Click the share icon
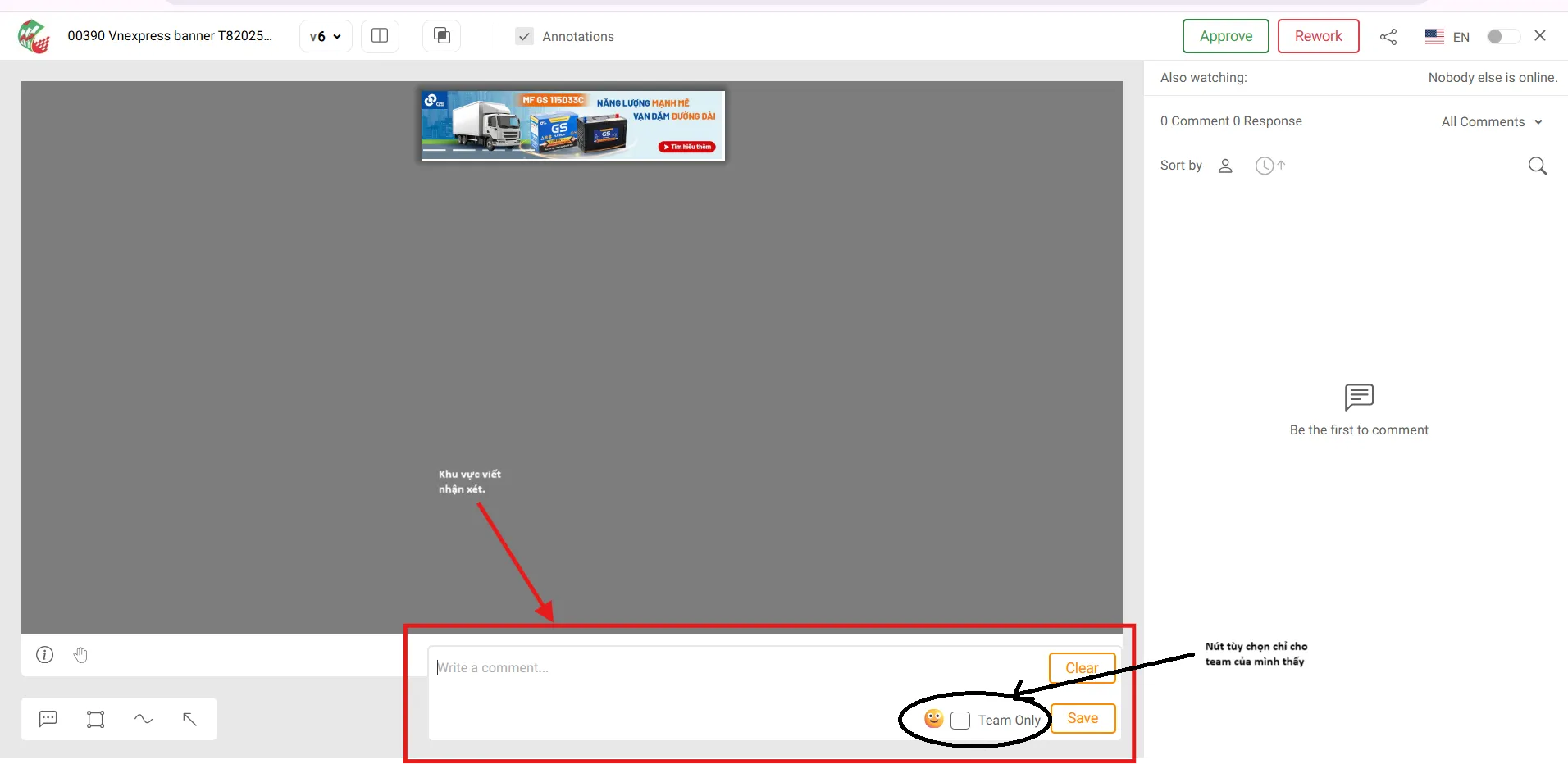Screen dimensions: 1568x764 pyautogui.click(x=1388, y=37)
